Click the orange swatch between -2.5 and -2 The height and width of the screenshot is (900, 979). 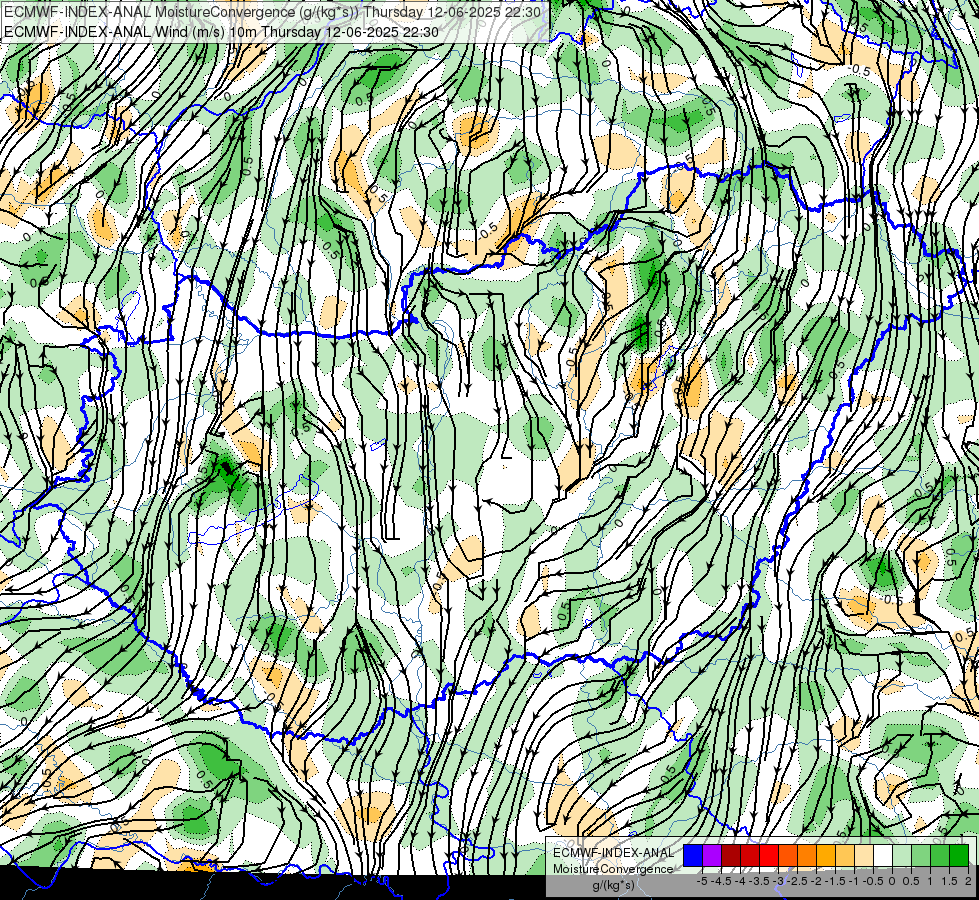pyautogui.click(x=807, y=856)
